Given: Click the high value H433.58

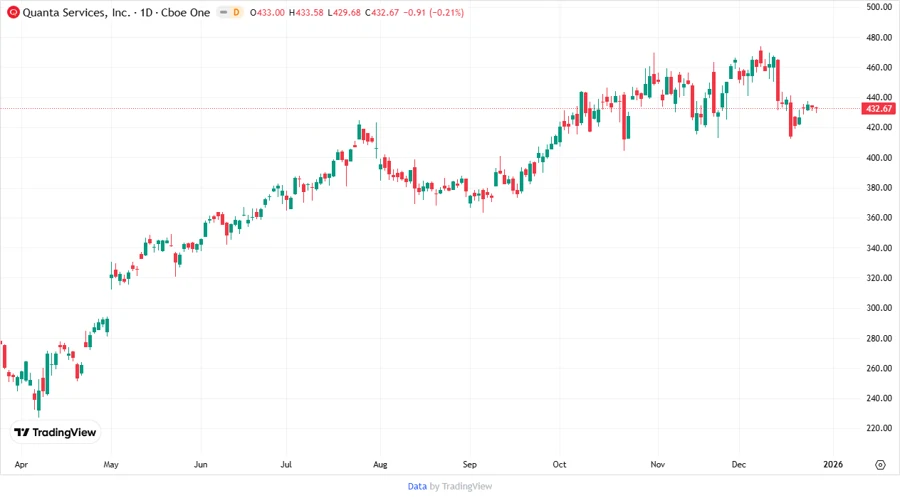Looking at the screenshot, I should coord(306,13).
